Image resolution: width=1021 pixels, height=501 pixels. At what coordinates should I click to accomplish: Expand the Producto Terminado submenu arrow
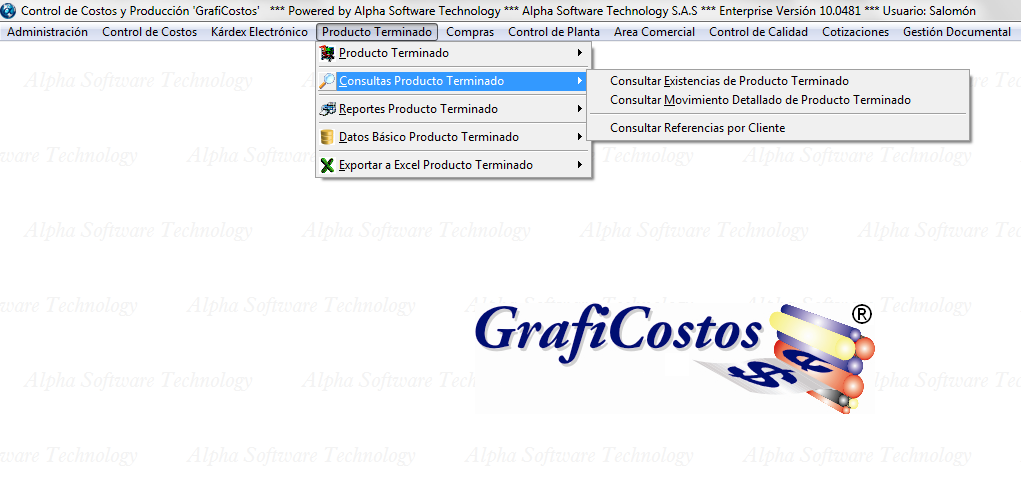pyautogui.click(x=580, y=53)
